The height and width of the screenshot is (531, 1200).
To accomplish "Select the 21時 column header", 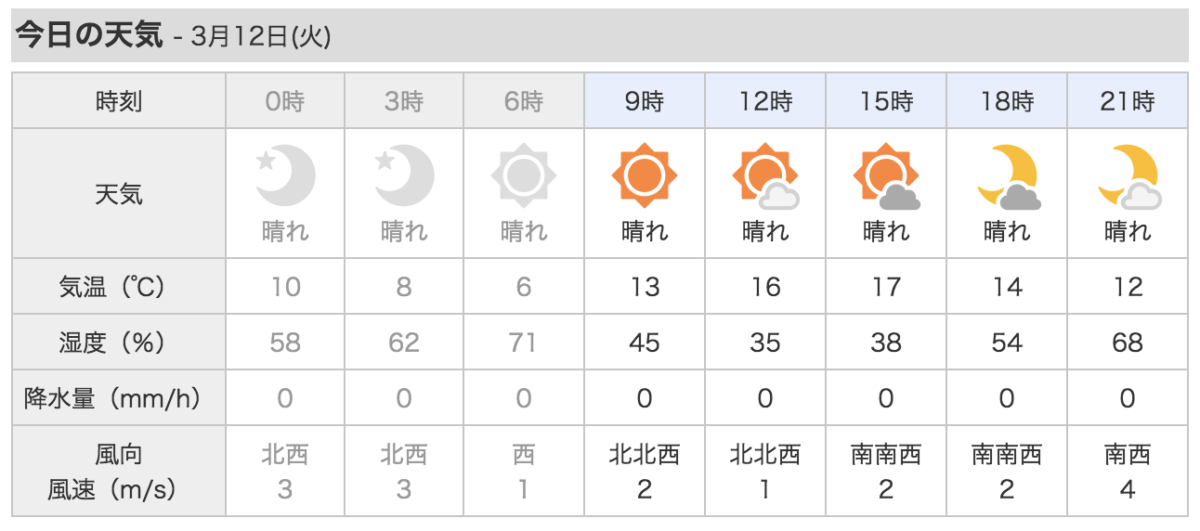I will click(1128, 101).
